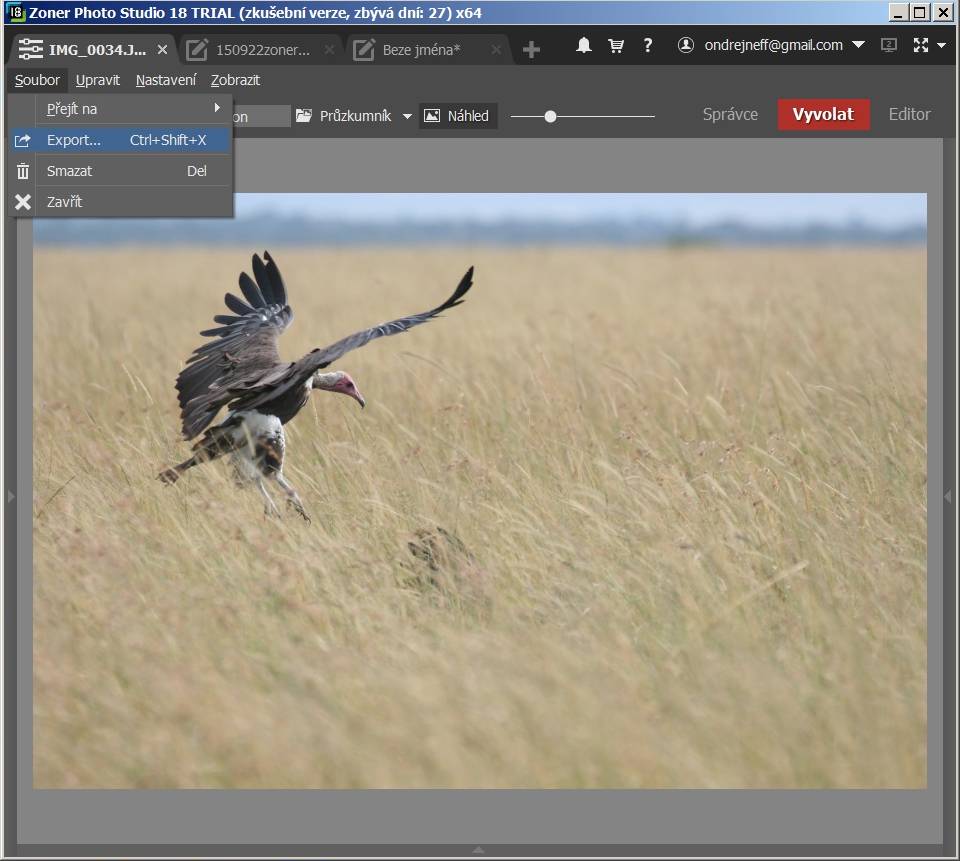Image resolution: width=960 pixels, height=861 pixels.
Task: Open the shopping cart icon
Action: coord(616,46)
